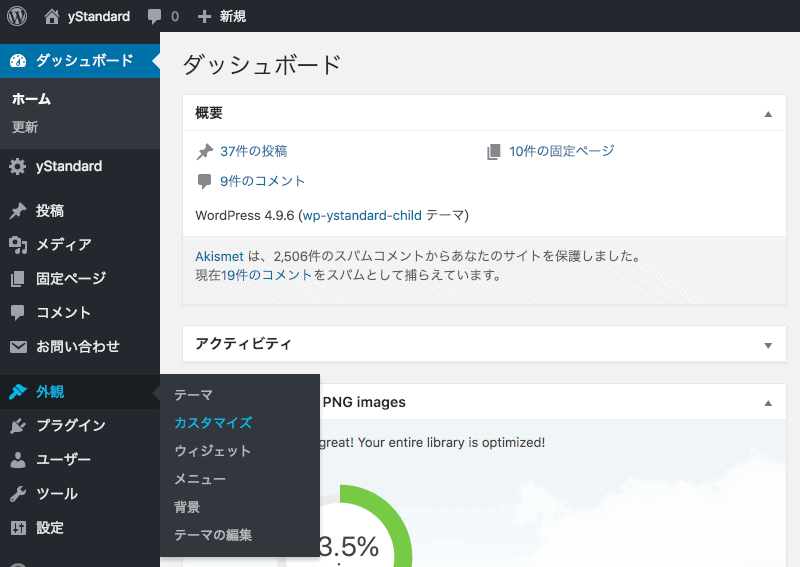Open the 9件のコメント link

262,181
